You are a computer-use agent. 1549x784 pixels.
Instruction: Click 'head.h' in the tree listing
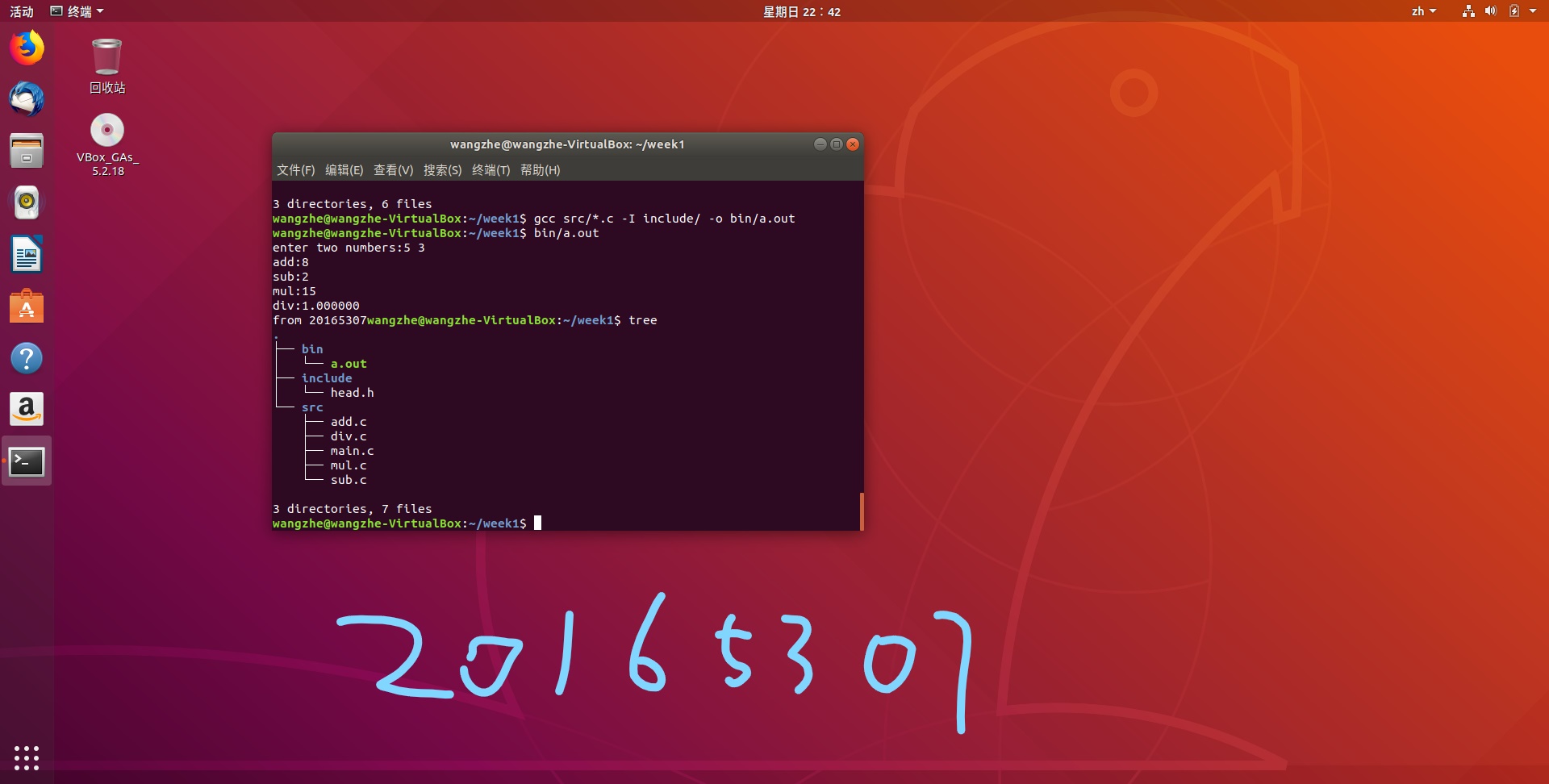352,393
